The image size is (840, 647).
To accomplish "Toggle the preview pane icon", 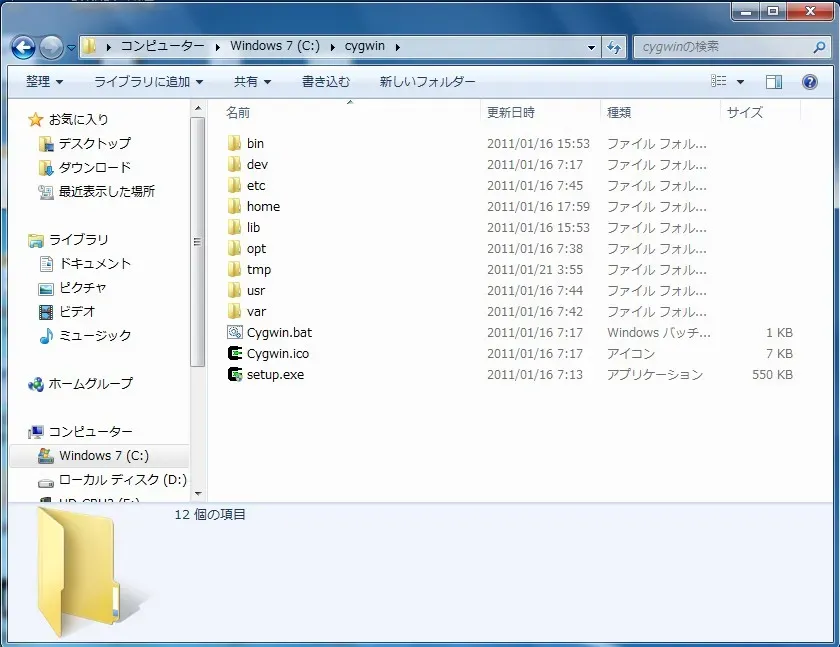I will (x=773, y=81).
